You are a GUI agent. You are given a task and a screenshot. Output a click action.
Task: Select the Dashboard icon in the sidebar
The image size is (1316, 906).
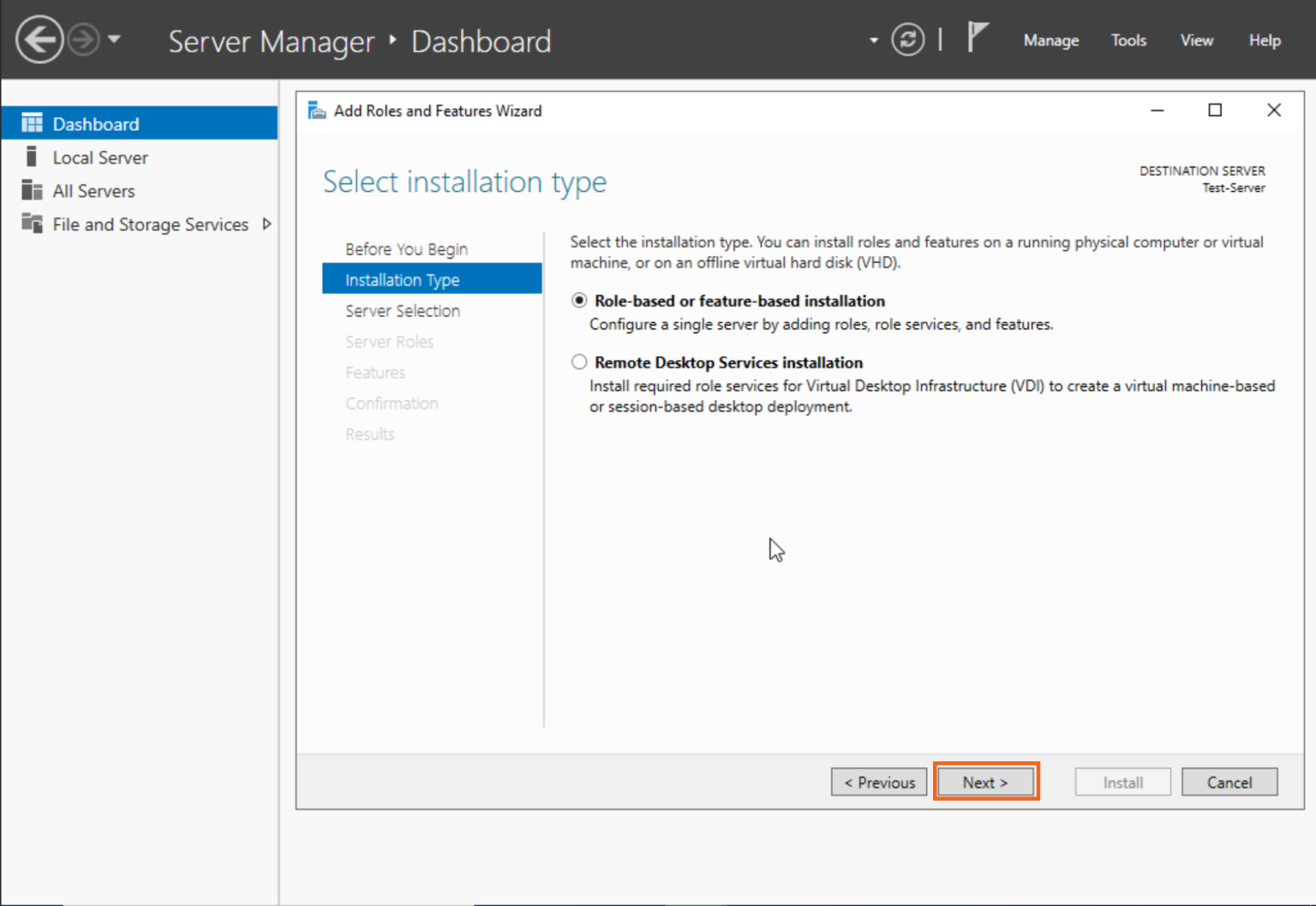(32, 122)
